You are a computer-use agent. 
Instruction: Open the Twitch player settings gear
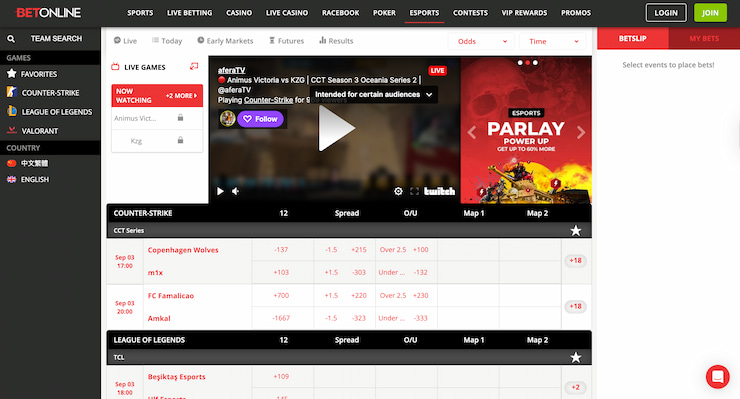(x=398, y=191)
